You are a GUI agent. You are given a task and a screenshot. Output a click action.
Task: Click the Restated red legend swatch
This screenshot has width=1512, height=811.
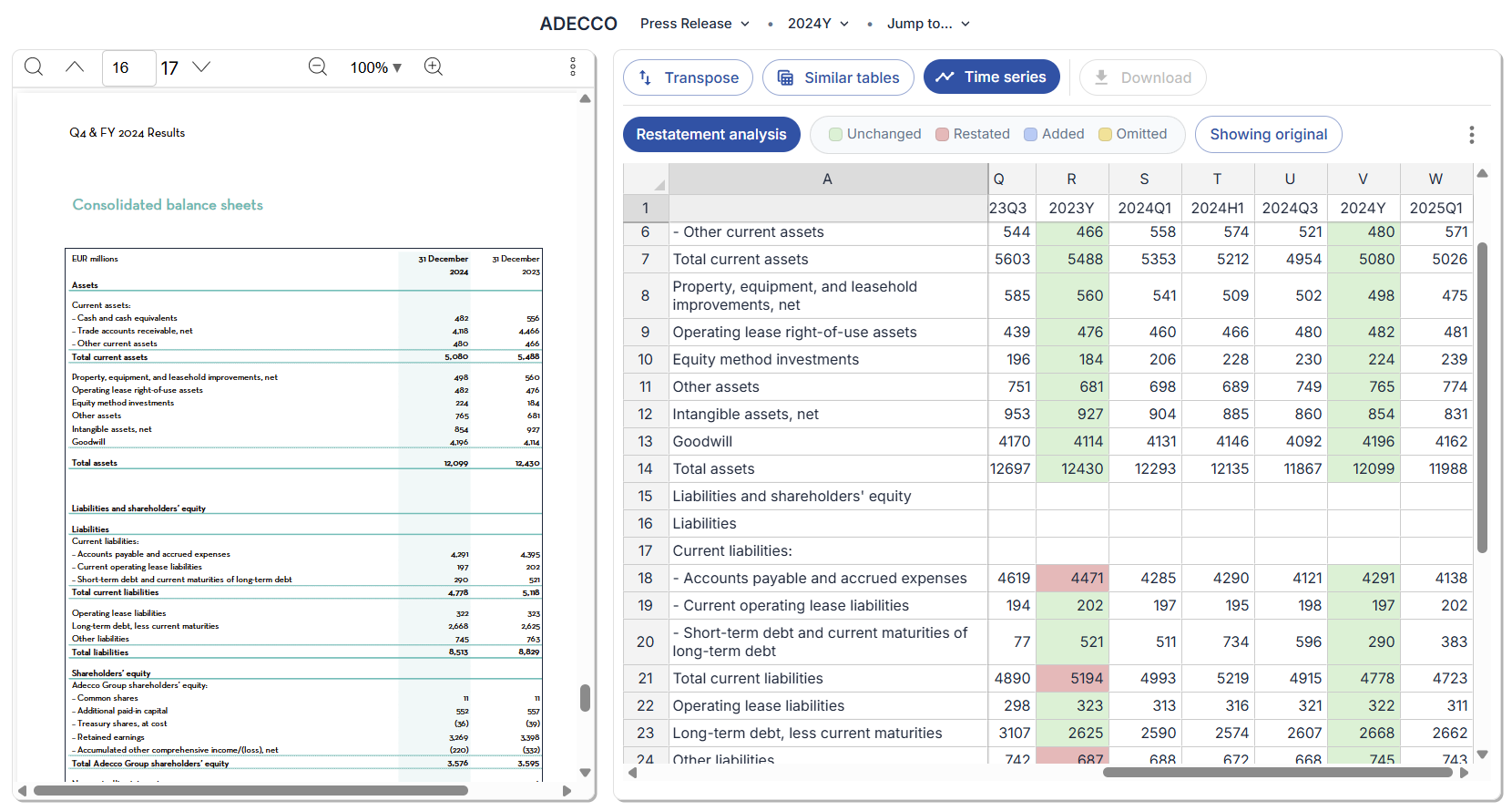coord(943,135)
